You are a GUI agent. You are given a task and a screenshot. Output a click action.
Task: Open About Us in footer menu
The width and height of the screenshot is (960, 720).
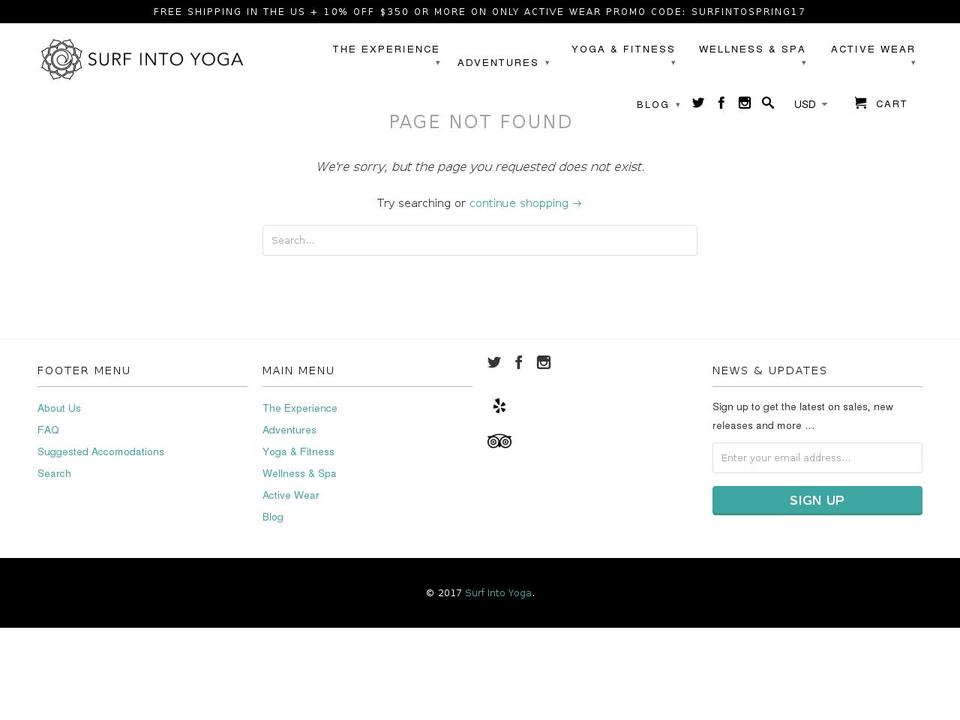[59, 408]
